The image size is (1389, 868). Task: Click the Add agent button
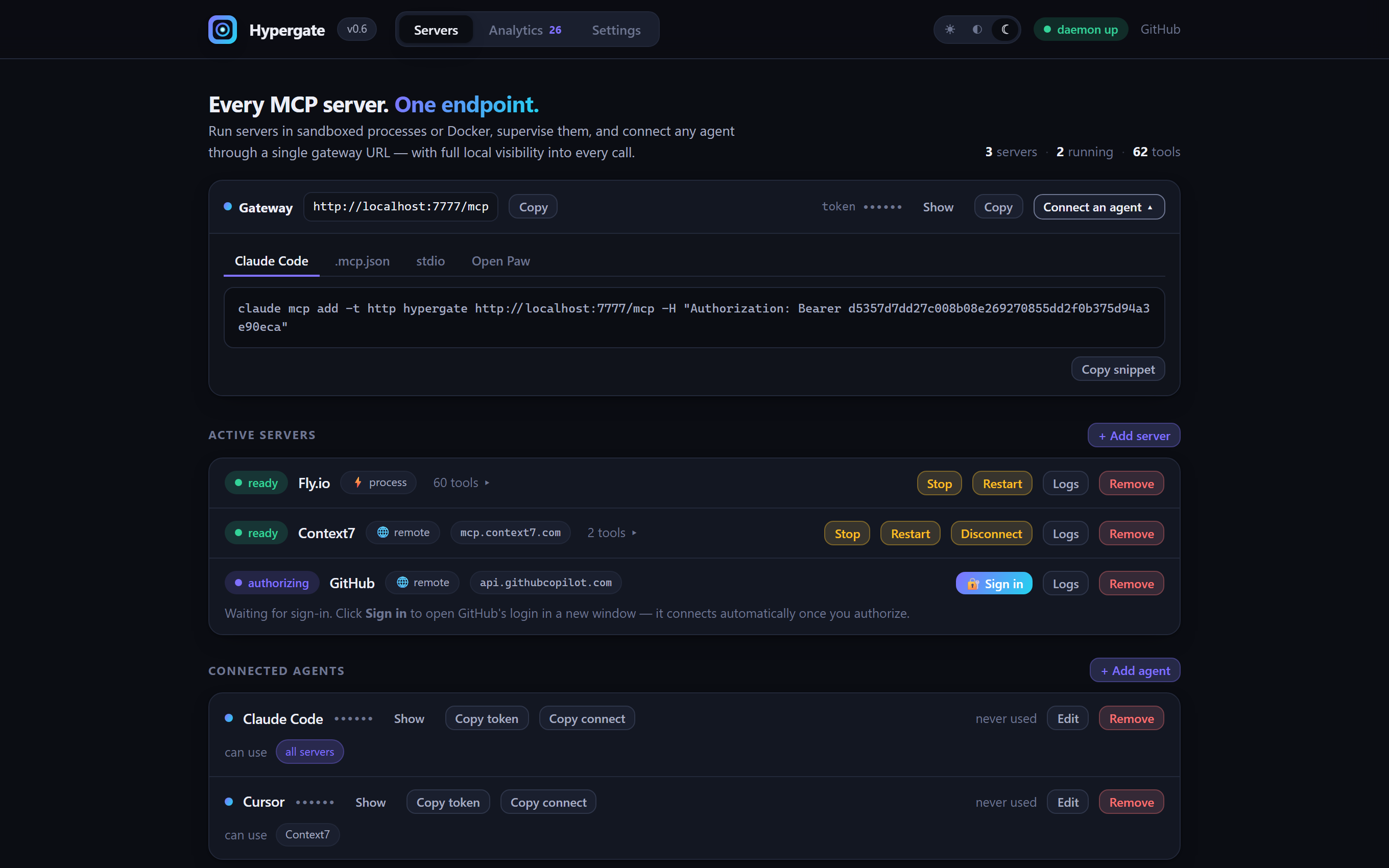(1135, 670)
